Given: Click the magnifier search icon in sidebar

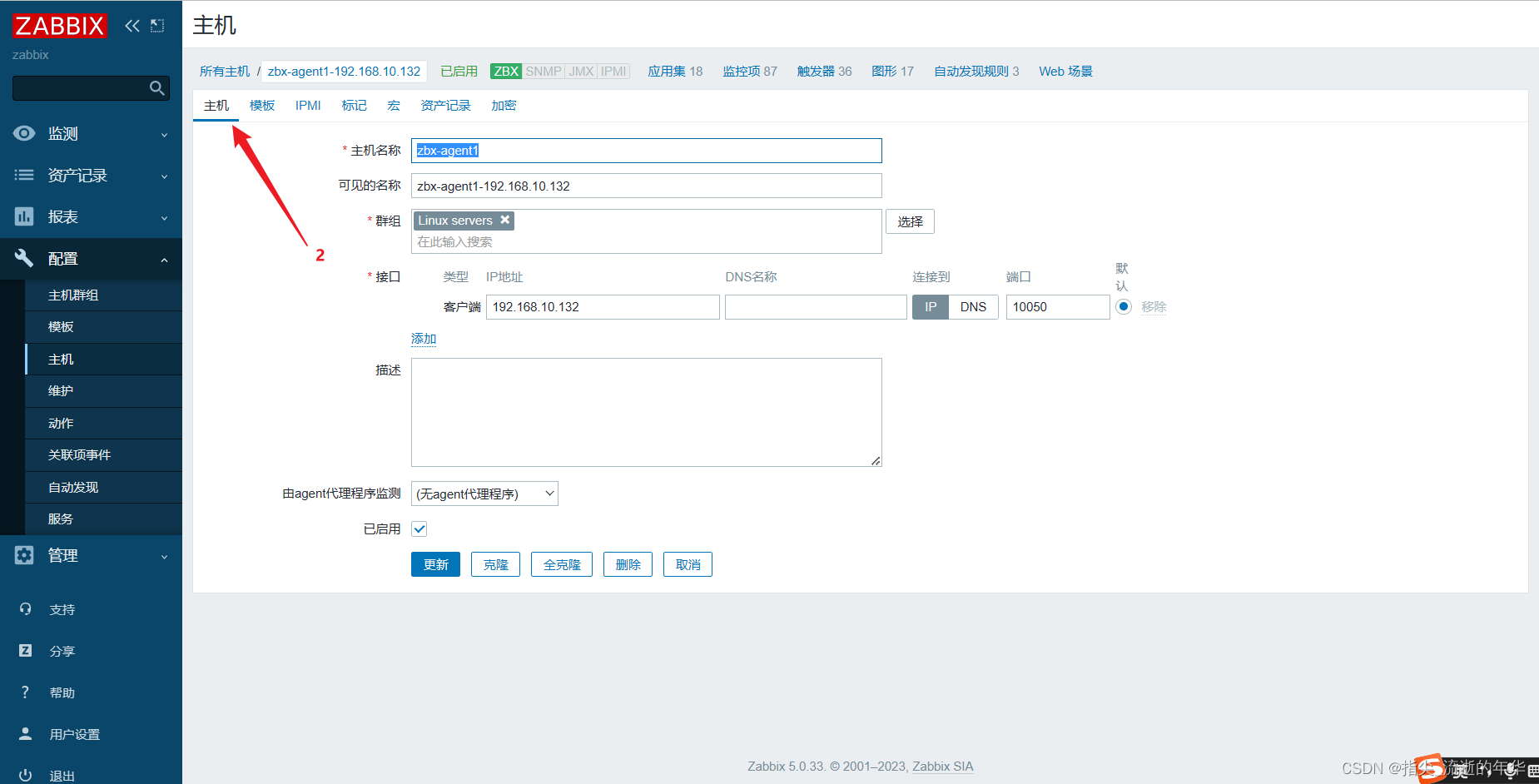Looking at the screenshot, I should 156,88.
